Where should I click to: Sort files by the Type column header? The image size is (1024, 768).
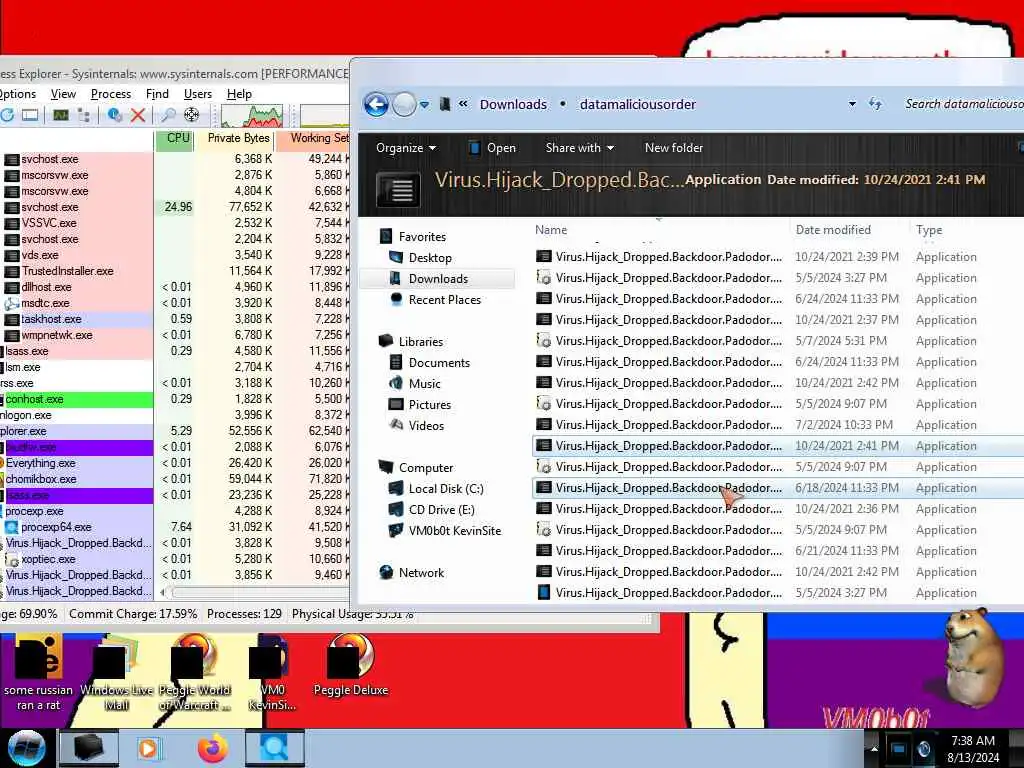pyautogui.click(x=967, y=230)
